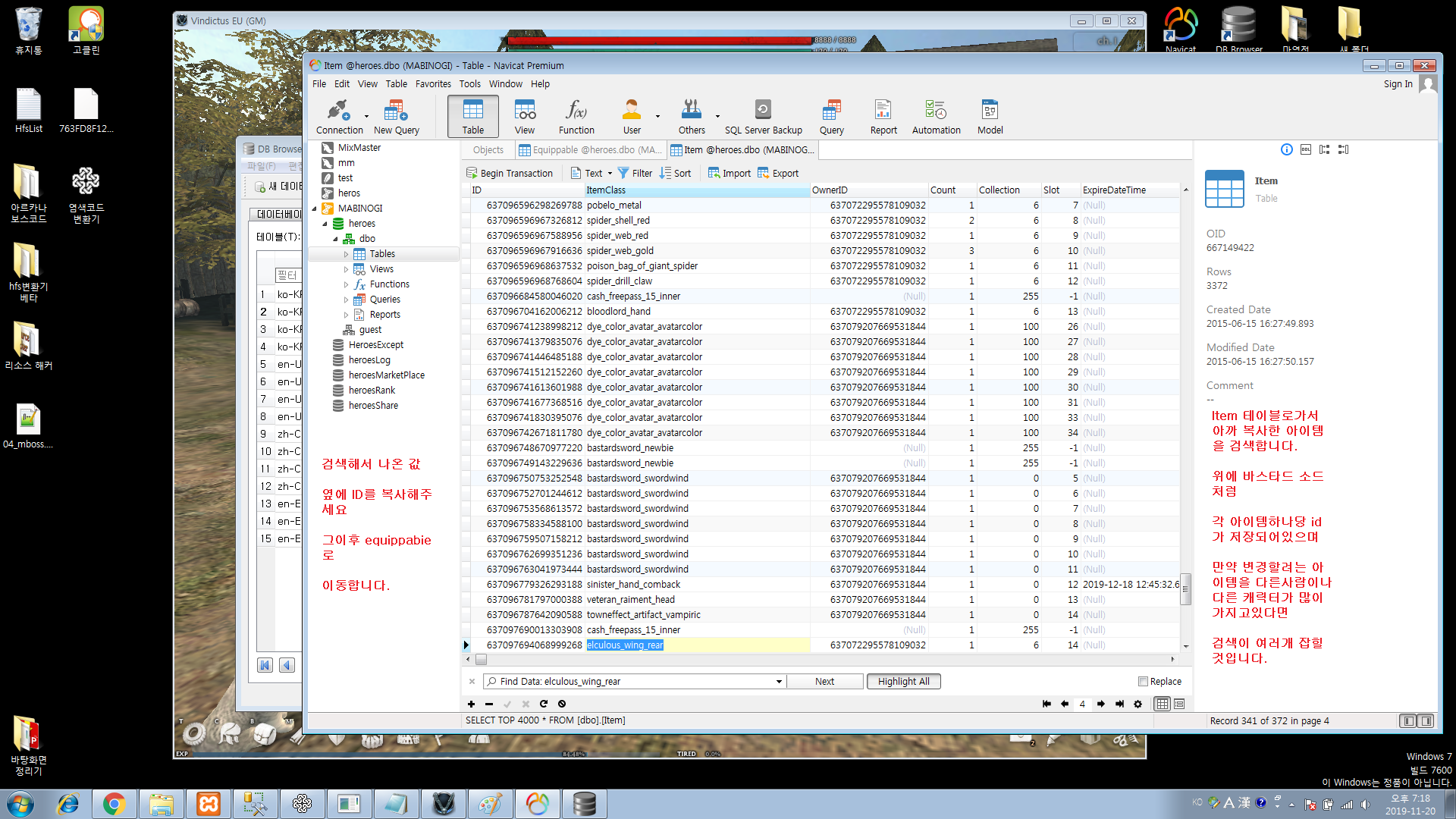Viewport: 1456px width, 819px height.
Task: Click the vertical scrollbar thumb of table
Action: click(1185, 589)
